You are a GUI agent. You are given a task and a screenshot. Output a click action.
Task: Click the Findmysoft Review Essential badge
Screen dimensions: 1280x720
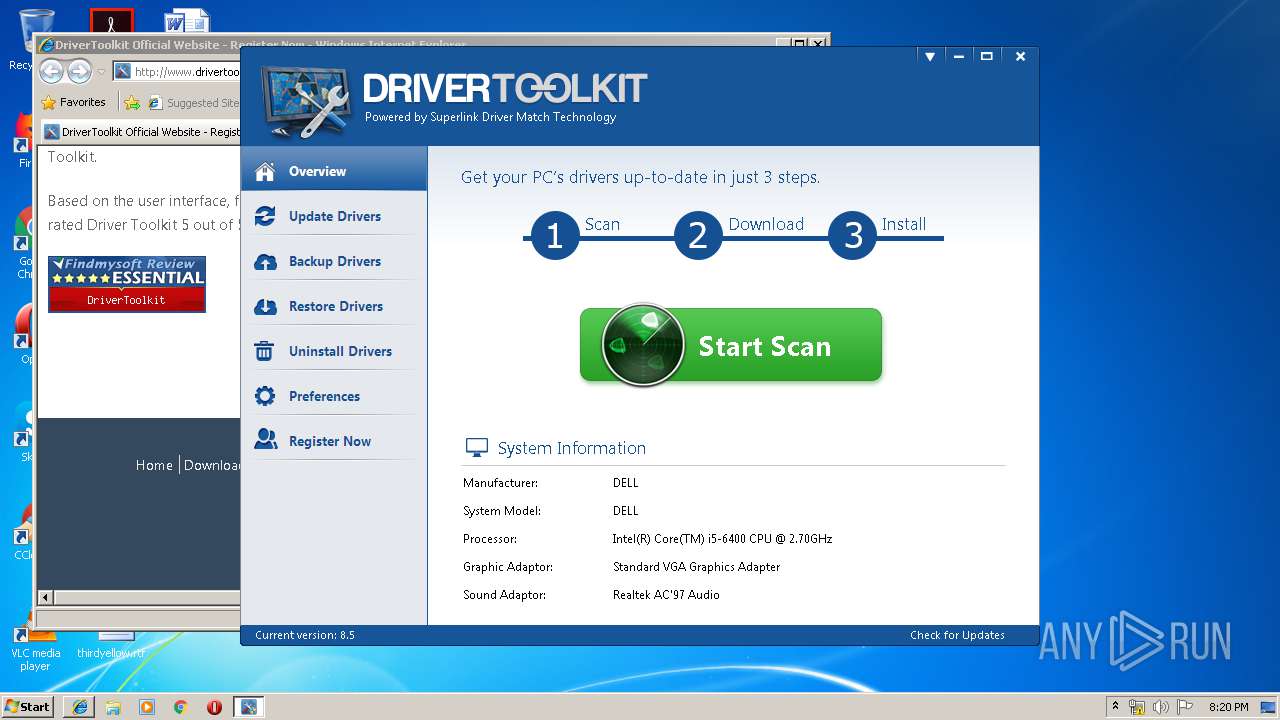coord(127,284)
